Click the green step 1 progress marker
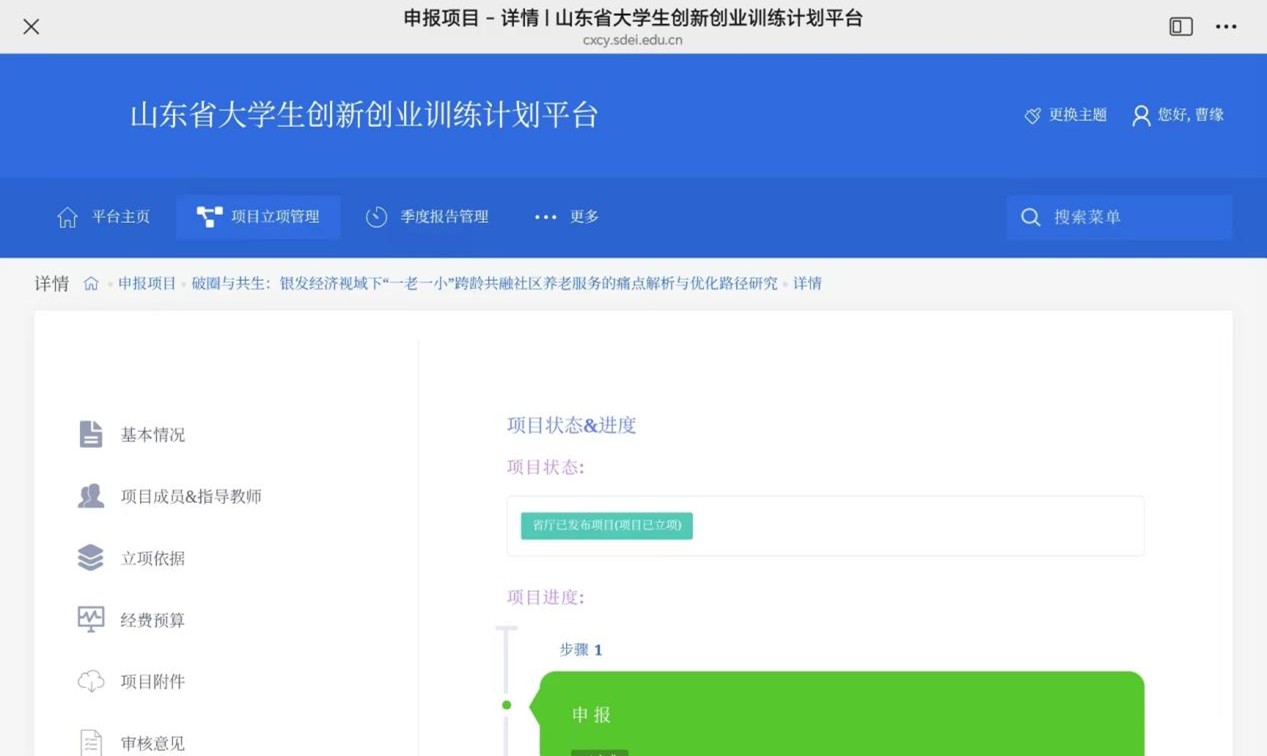Image resolution: width=1267 pixels, height=756 pixels. [506, 705]
